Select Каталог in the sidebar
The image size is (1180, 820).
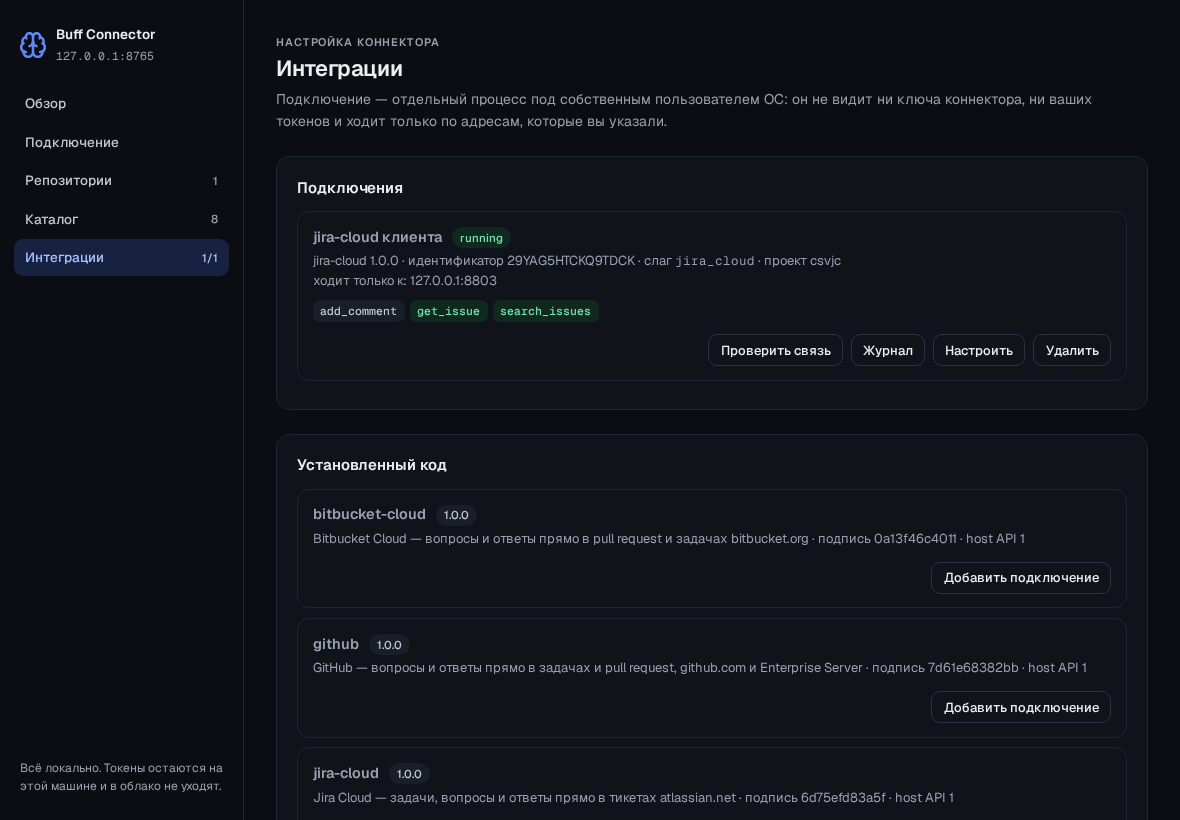tap(121, 219)
